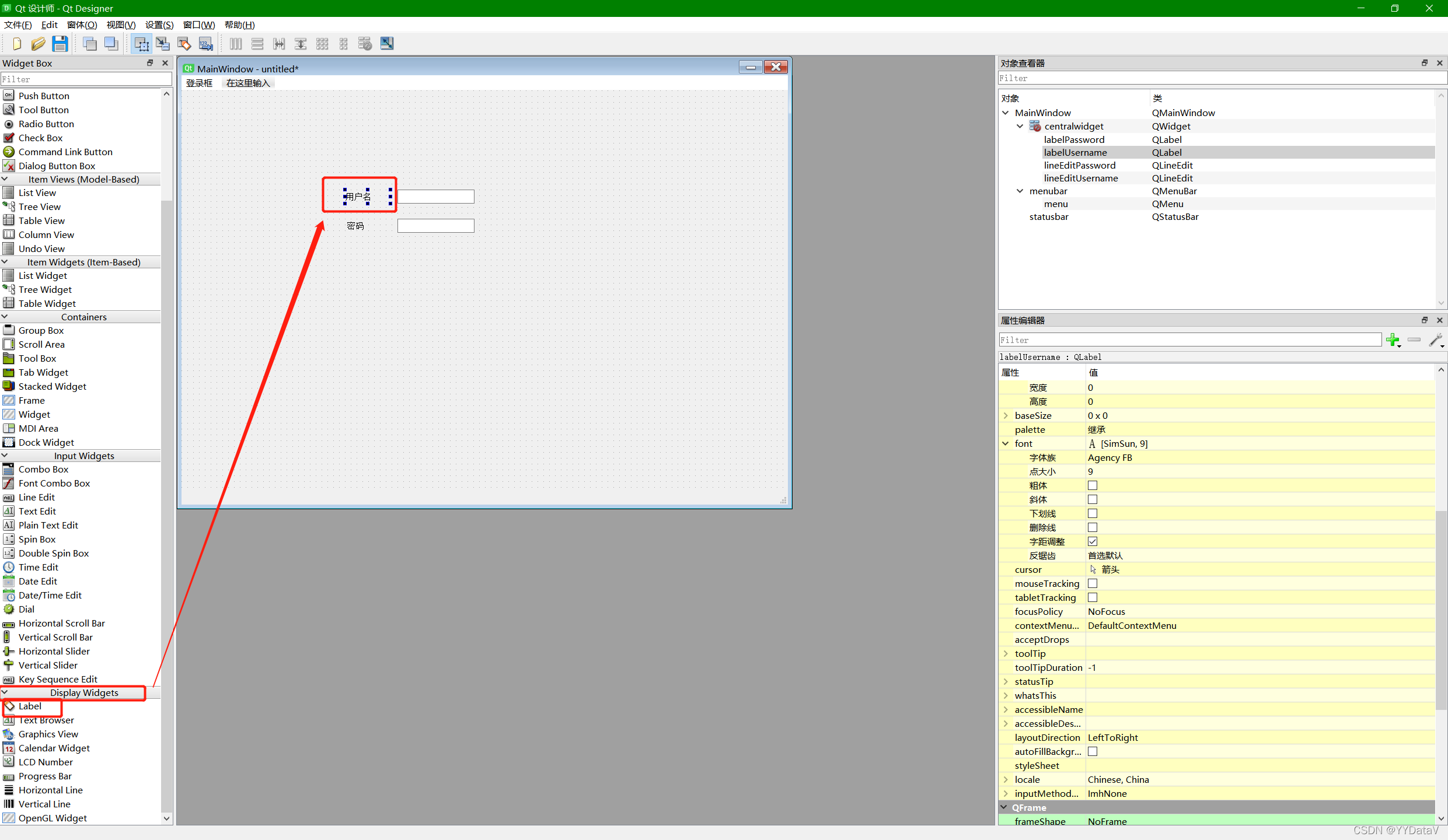Click the Edit Tab Order icon

pyautogui.click(x=205, y=44)
